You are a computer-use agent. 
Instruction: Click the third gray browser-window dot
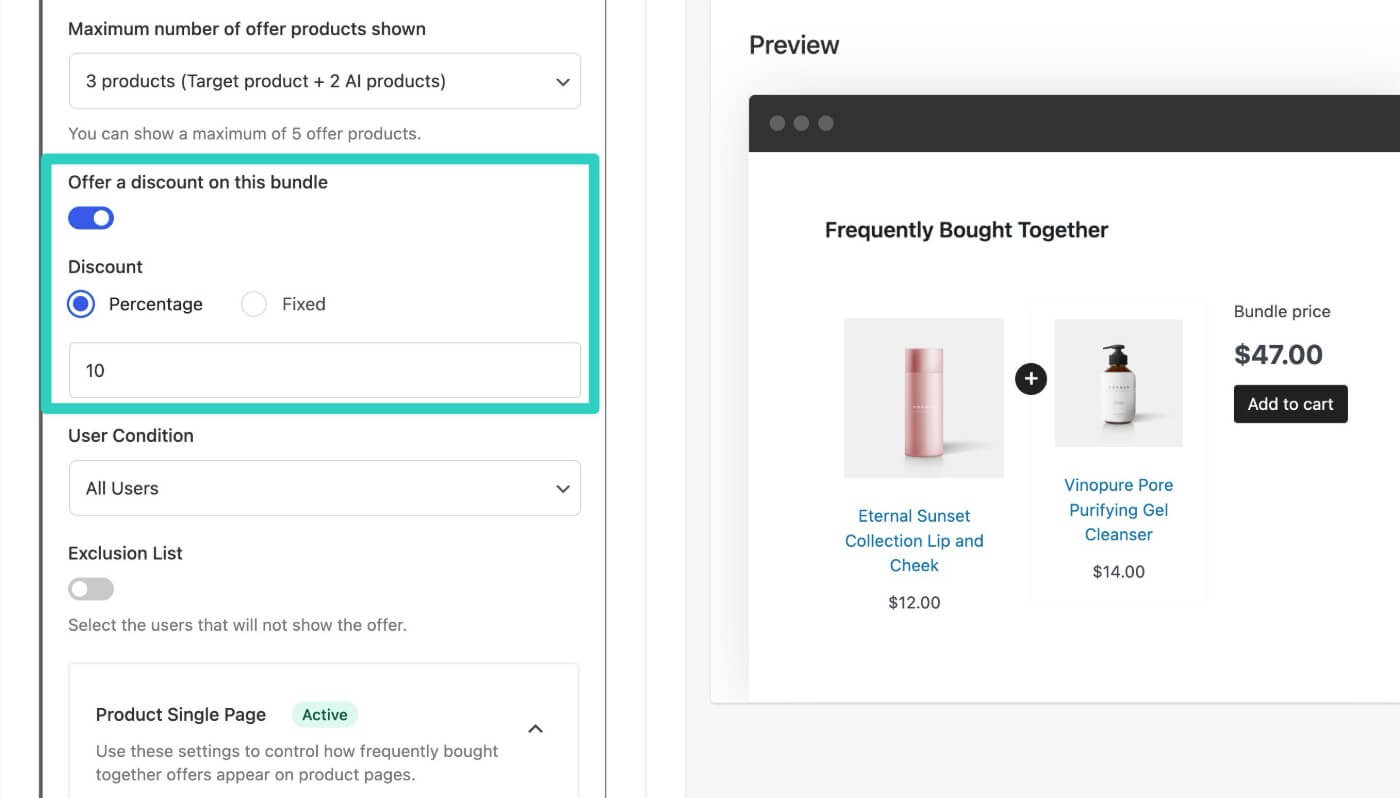tap(825, 123)
